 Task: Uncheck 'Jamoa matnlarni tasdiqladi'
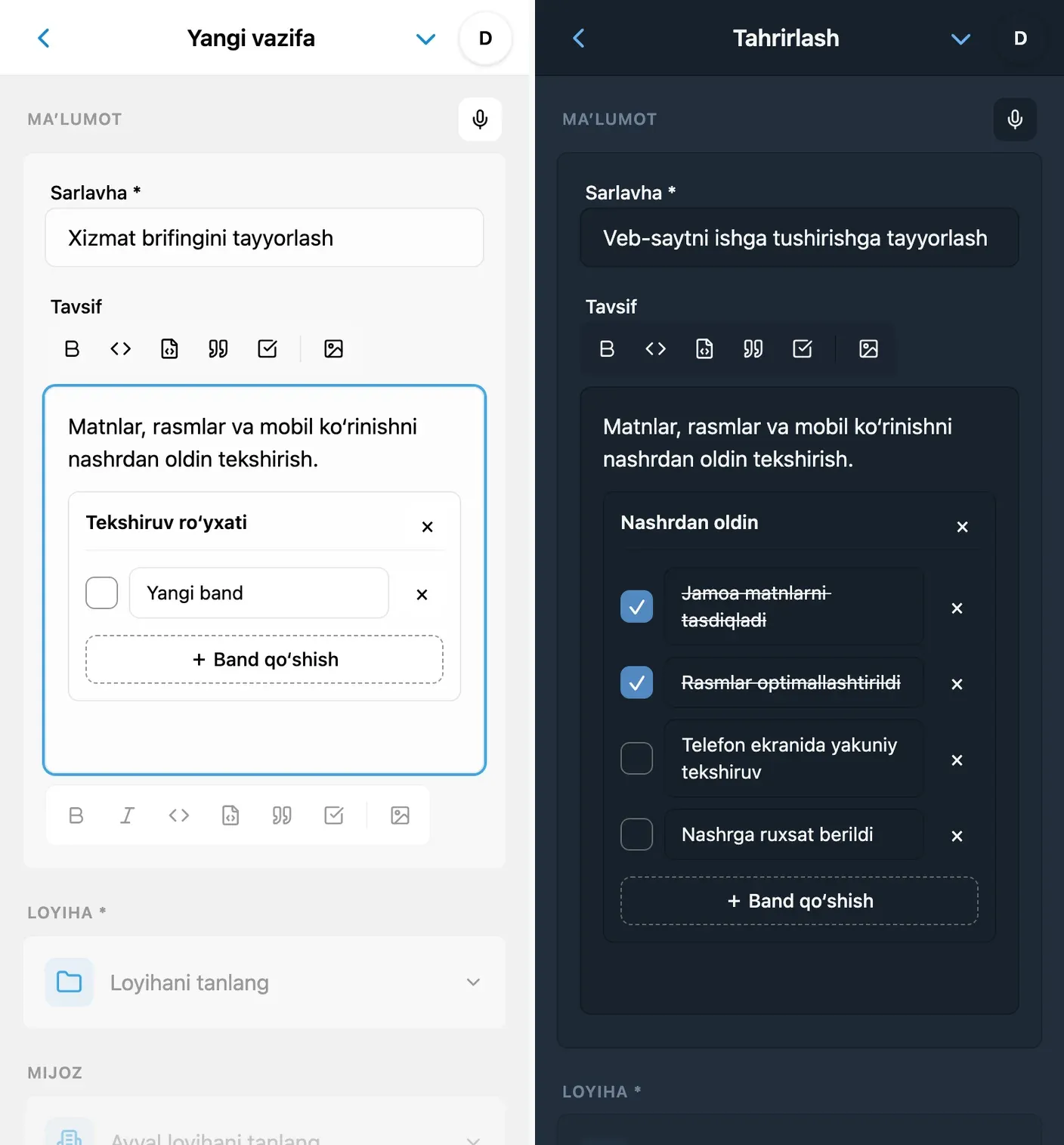click(637, 606)
